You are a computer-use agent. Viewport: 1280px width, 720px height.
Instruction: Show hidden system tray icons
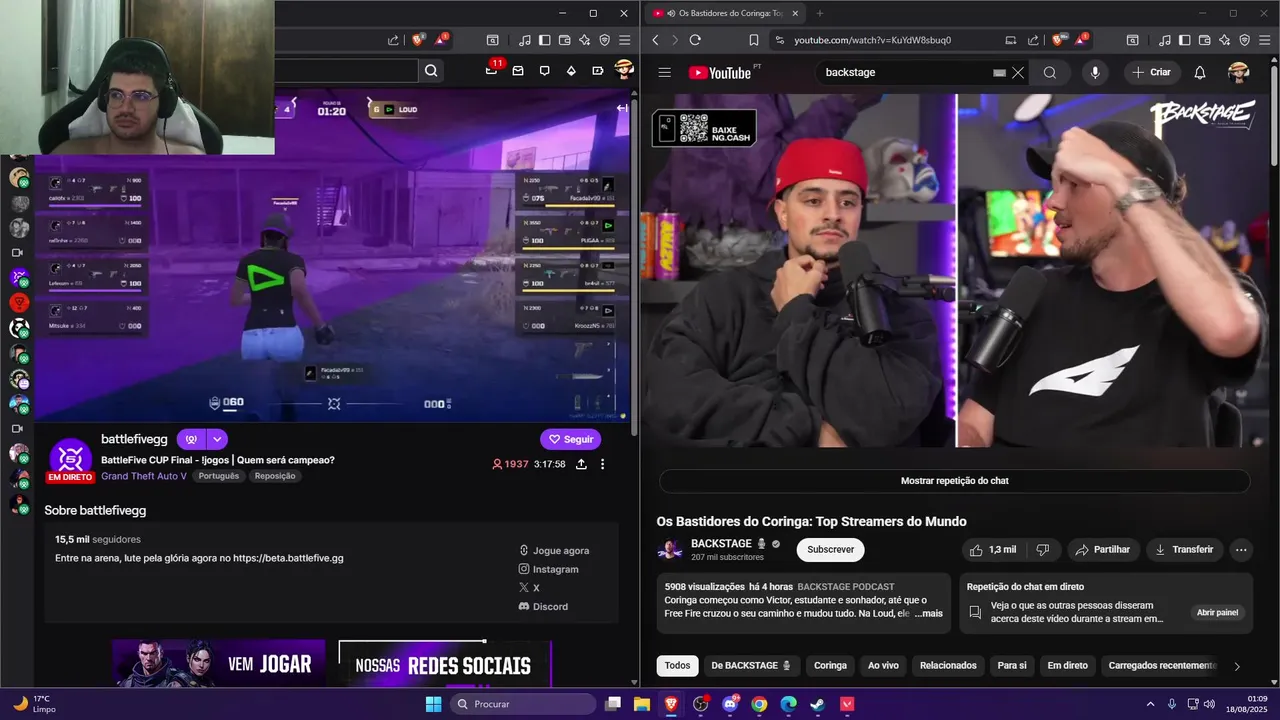pyautogui.click(x=1150, y=704)
